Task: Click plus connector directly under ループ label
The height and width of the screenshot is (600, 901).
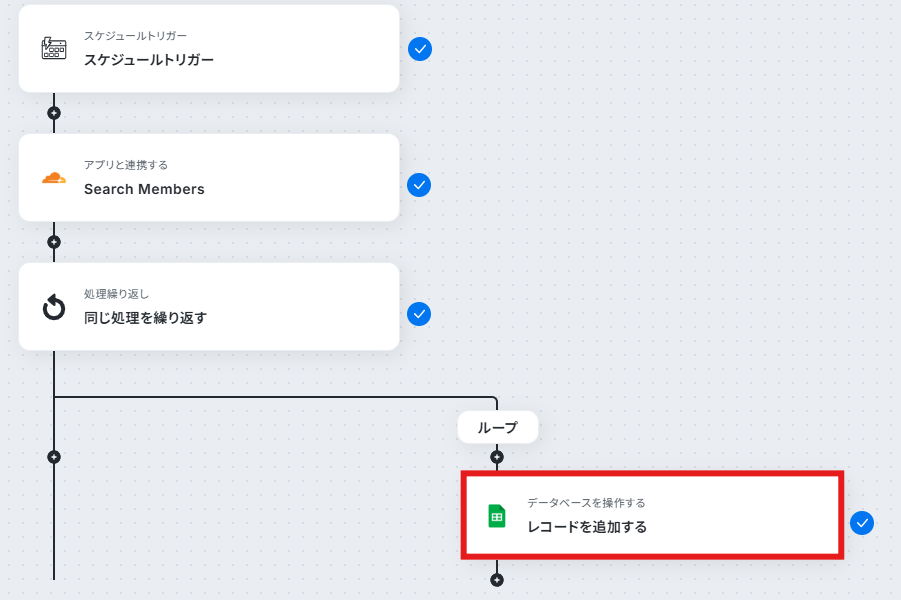Action: [x=497, y=457]
